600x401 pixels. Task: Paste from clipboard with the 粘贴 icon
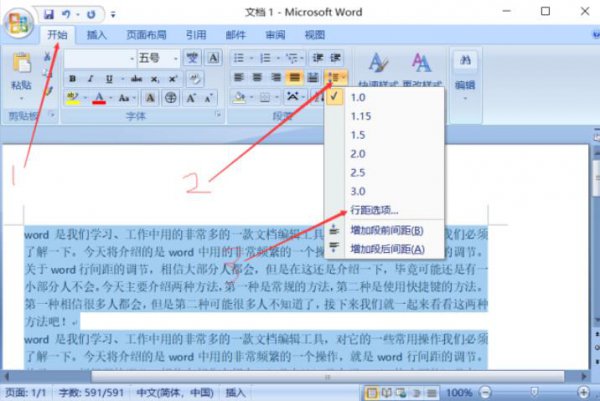click(x=22, y=63)
